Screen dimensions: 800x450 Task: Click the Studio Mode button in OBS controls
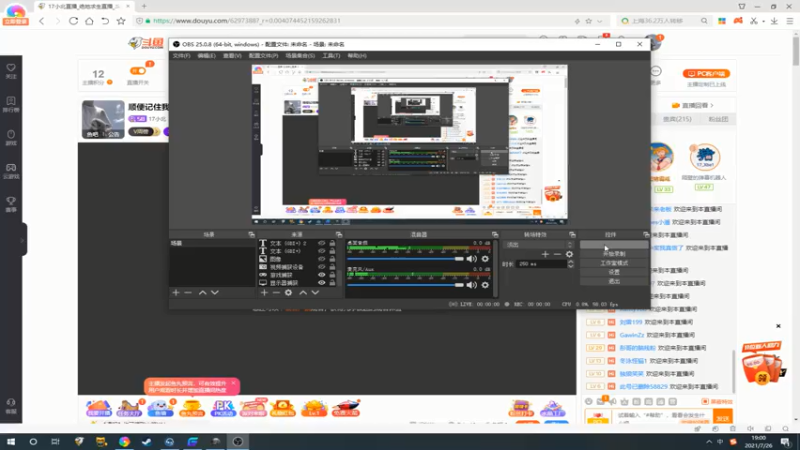click(614, 263)
